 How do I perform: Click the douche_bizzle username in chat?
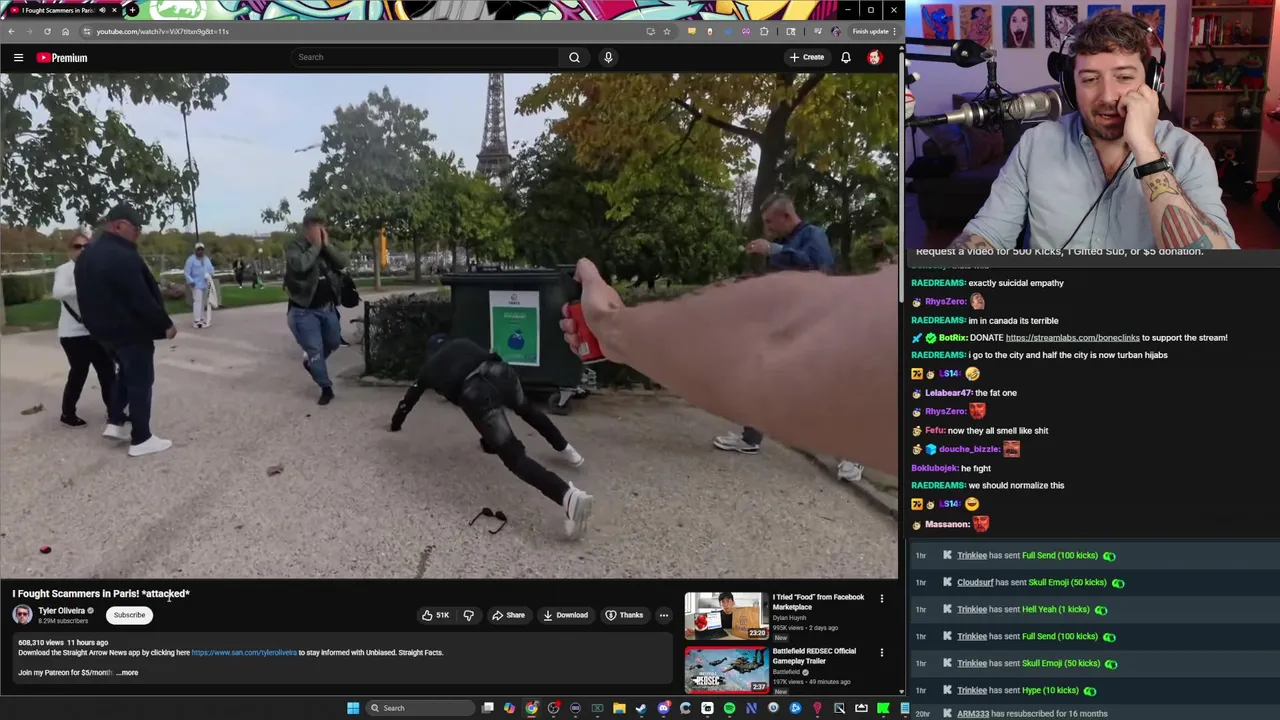969,449
